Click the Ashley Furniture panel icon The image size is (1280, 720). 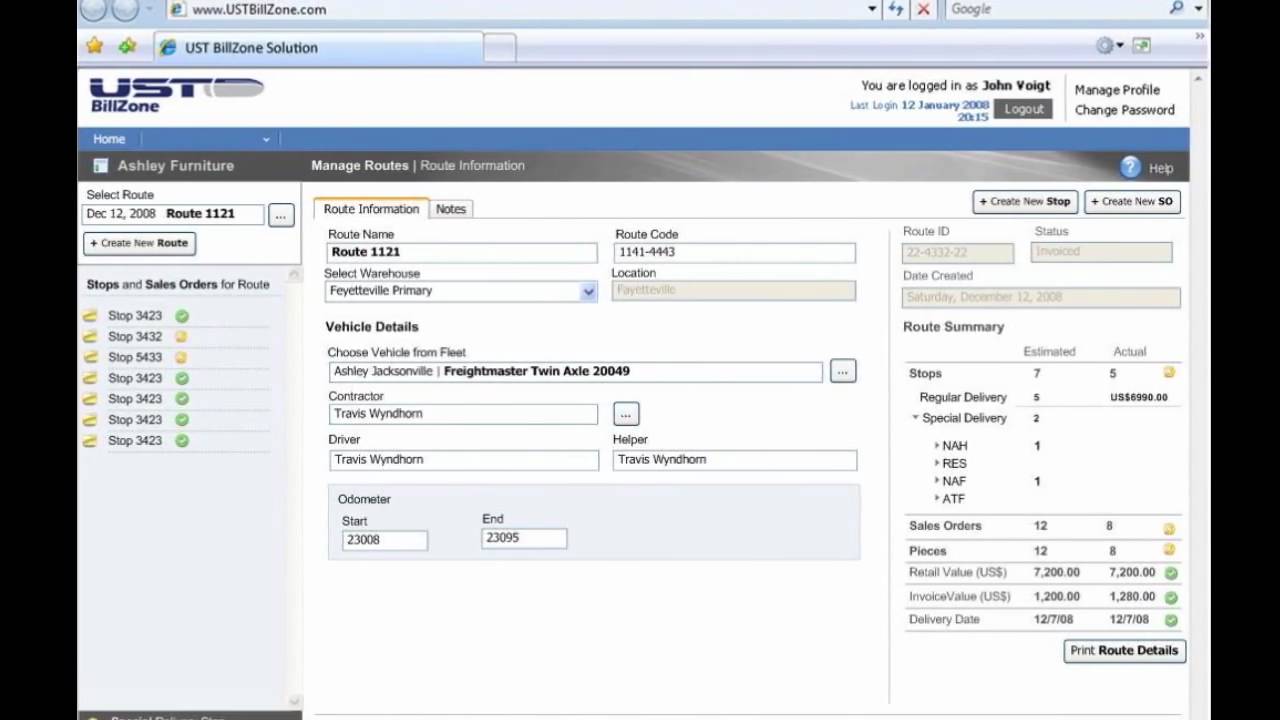(x=100, y=166)
